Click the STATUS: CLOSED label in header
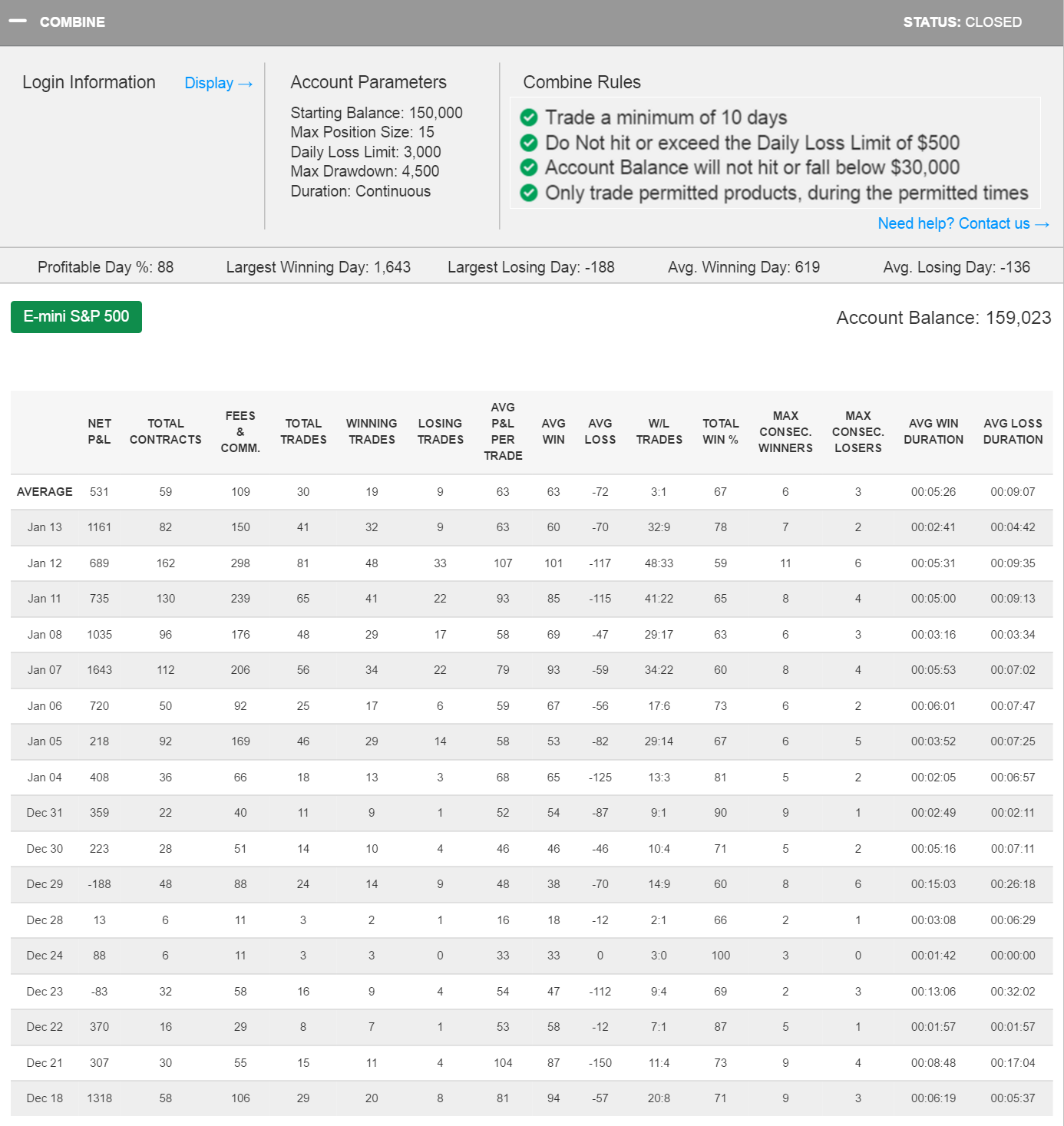 [962, 22]
